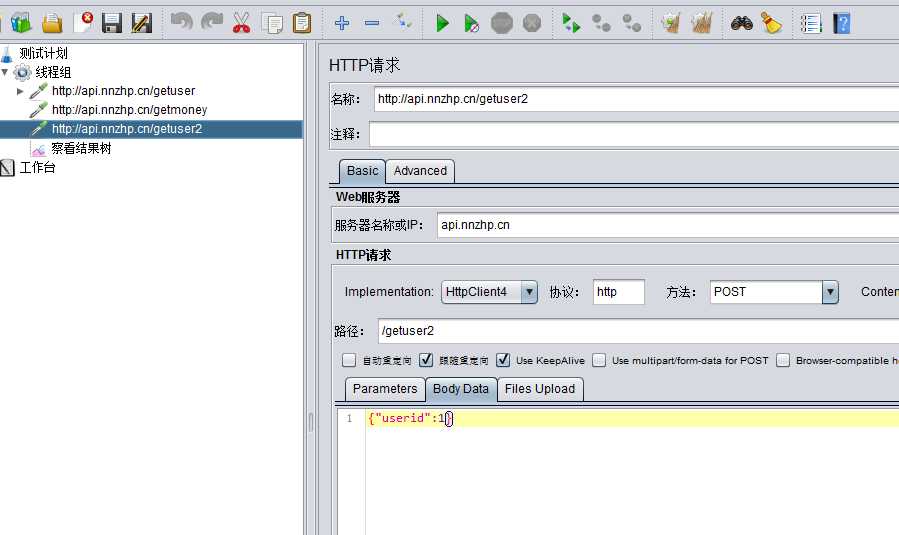899x535 pixels.
Task: Click Remote Stop All icon
Action: [x=601, y=23]
